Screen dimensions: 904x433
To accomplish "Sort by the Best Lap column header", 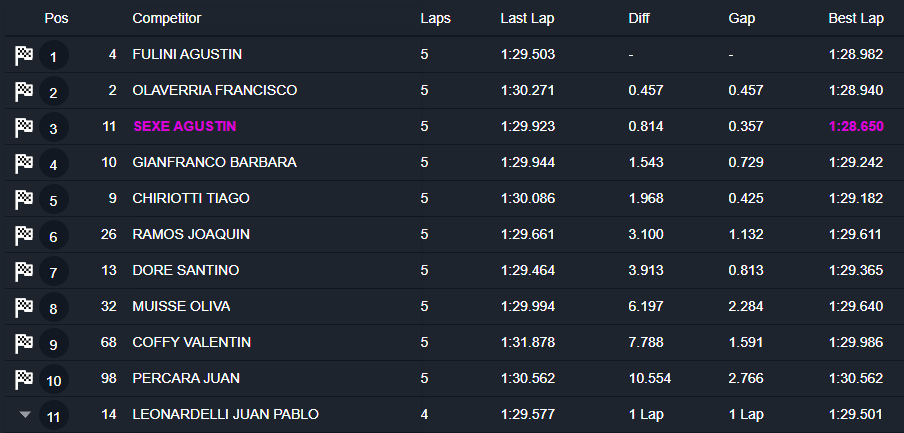I will point(856,18).
